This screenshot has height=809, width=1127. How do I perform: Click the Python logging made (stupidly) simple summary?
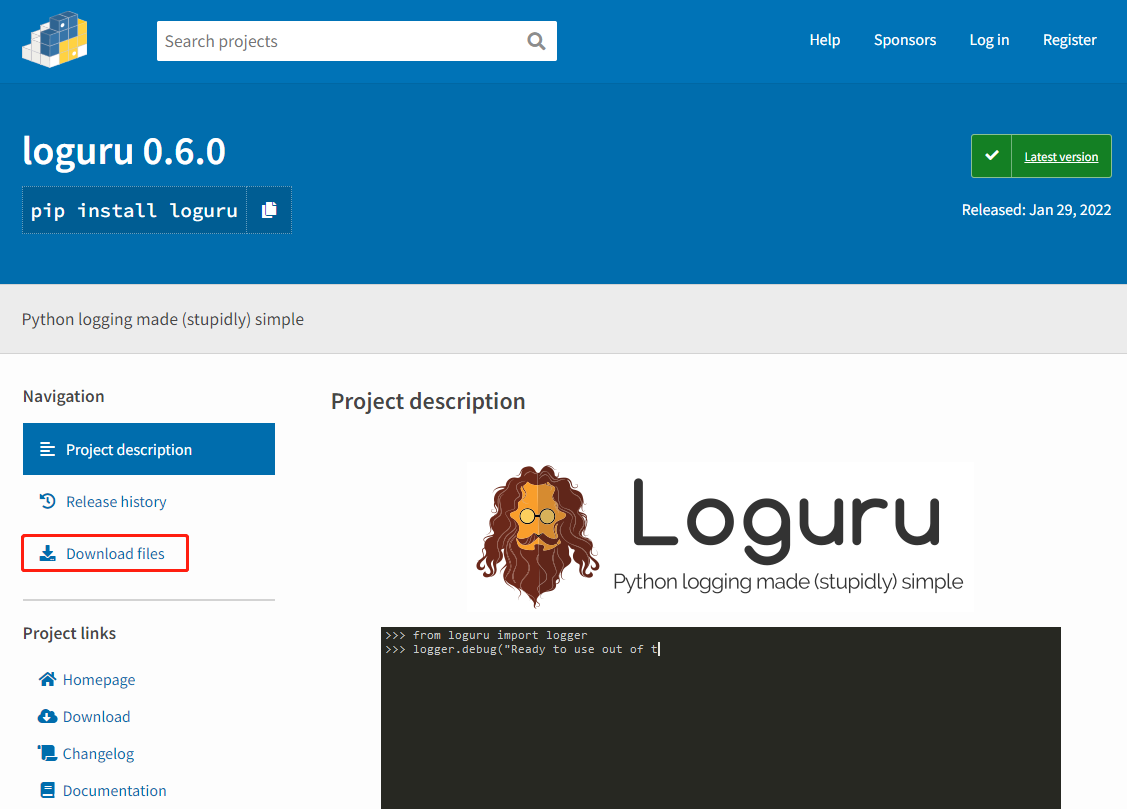[x=163, y=319]
